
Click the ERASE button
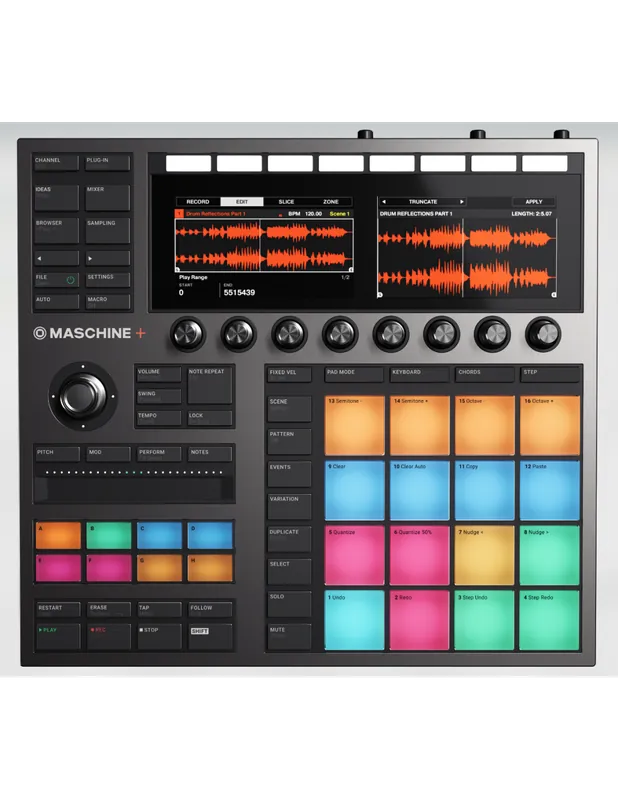point(109,610)
